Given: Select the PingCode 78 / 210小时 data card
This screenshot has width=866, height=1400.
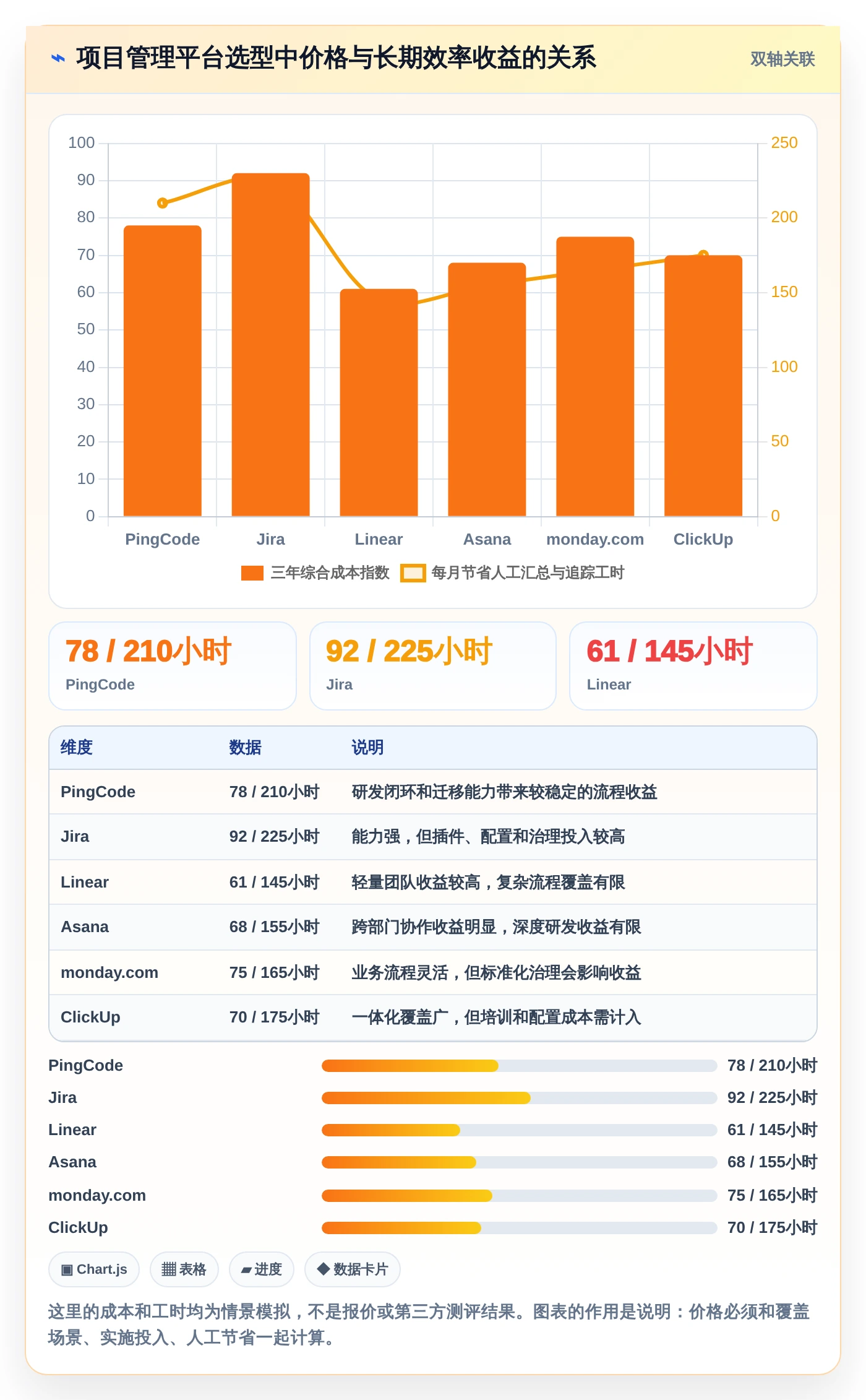Looking at the screenshot, I should pyautogui.click(x=173, y=666).
